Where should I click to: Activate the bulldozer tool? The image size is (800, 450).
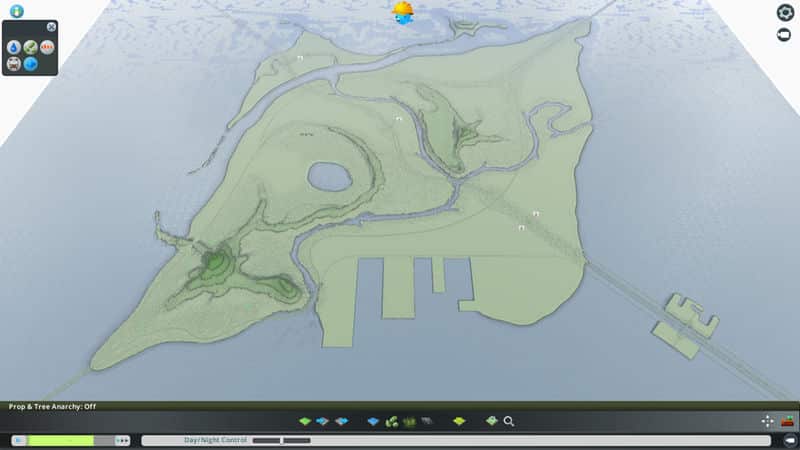tap(788, 422)
